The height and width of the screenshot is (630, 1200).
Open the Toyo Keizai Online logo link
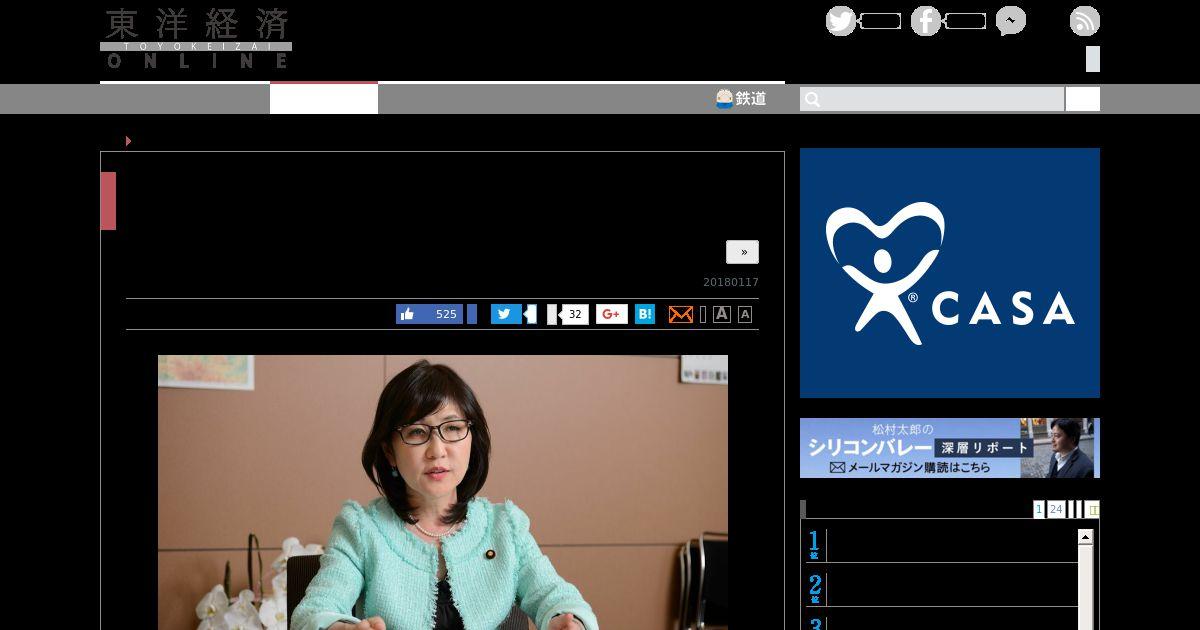[x=196, y=39]
